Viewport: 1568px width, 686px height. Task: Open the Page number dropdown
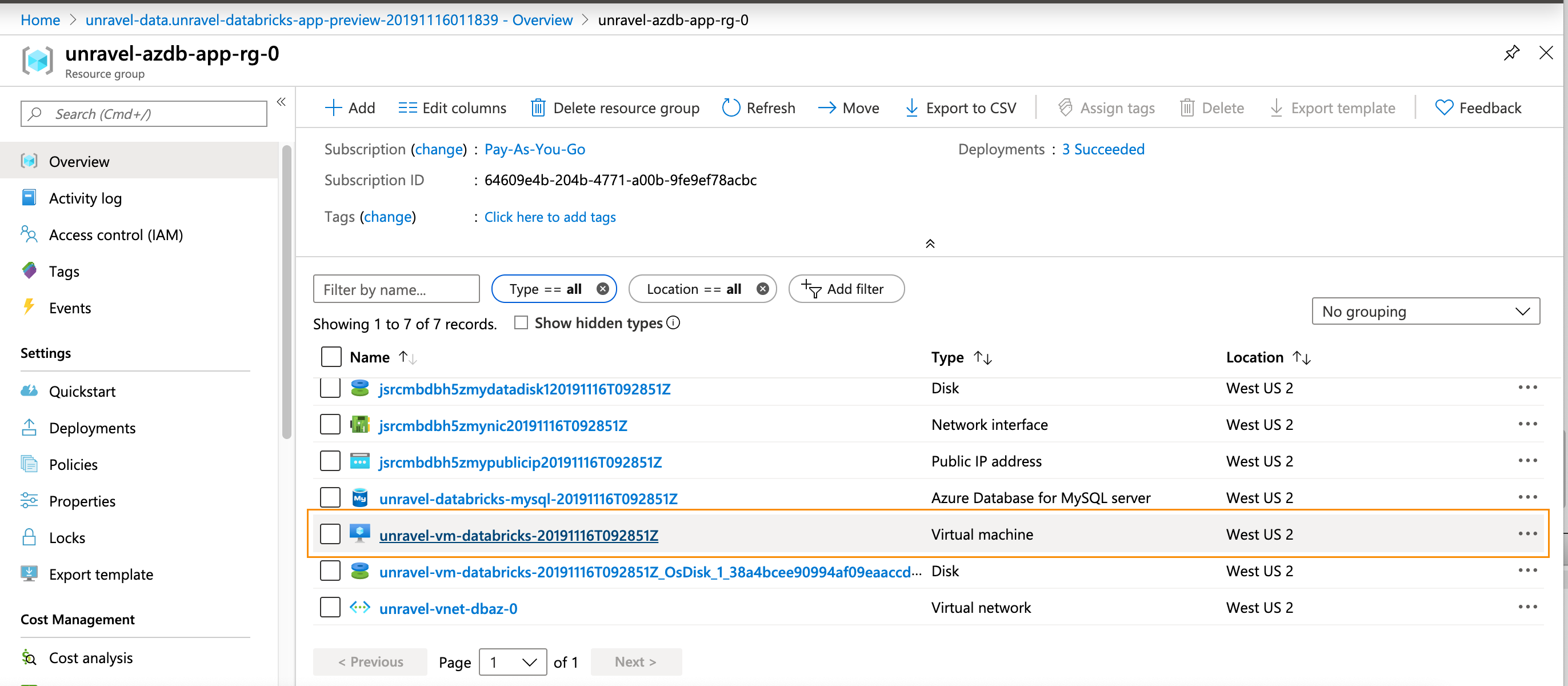pos(513,661)
